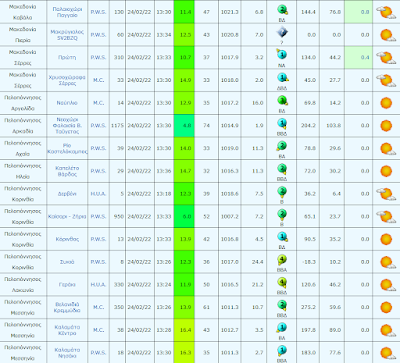
Task: Open the Κόρινθος station link
Action: 67,239
